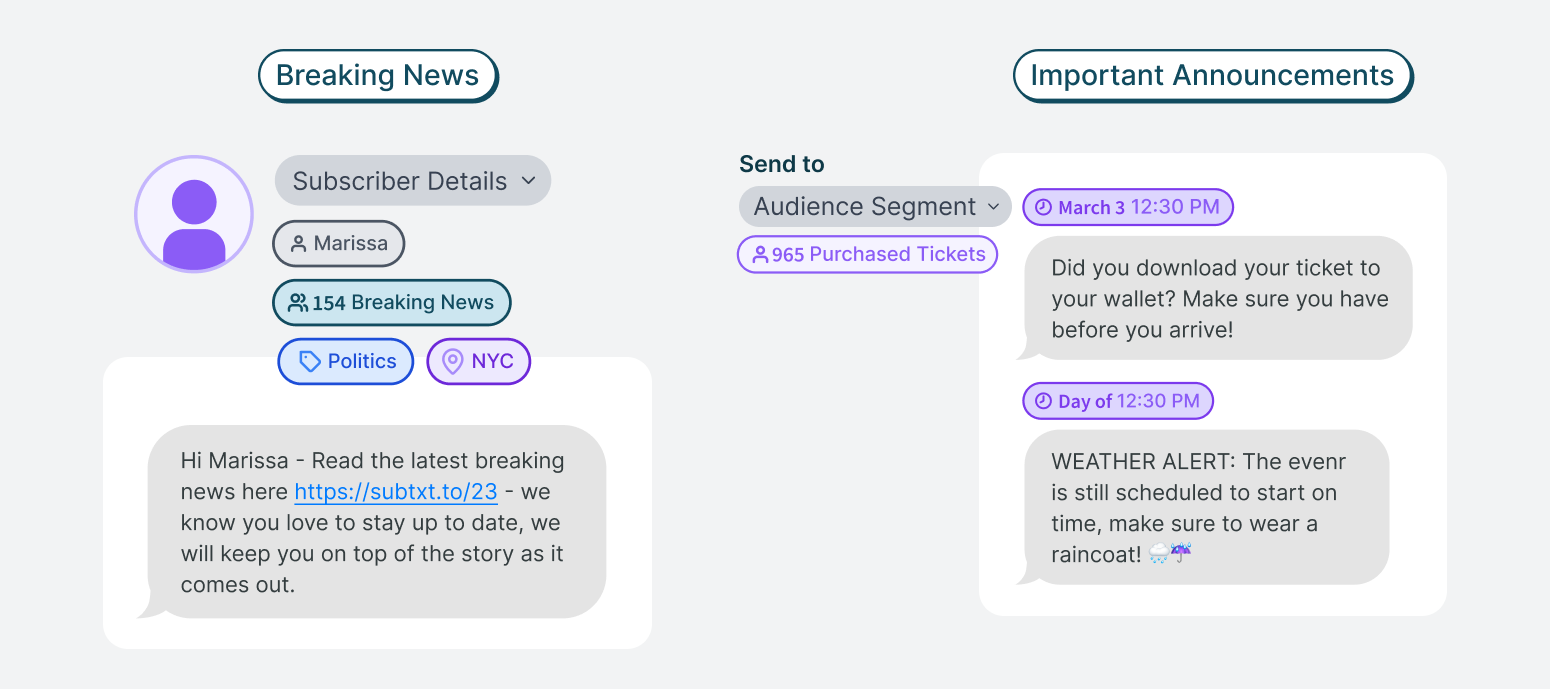Screen dimensions: 1550x689
Task: Switch to the Breaking News section
Action: click(x=378, y=75)
